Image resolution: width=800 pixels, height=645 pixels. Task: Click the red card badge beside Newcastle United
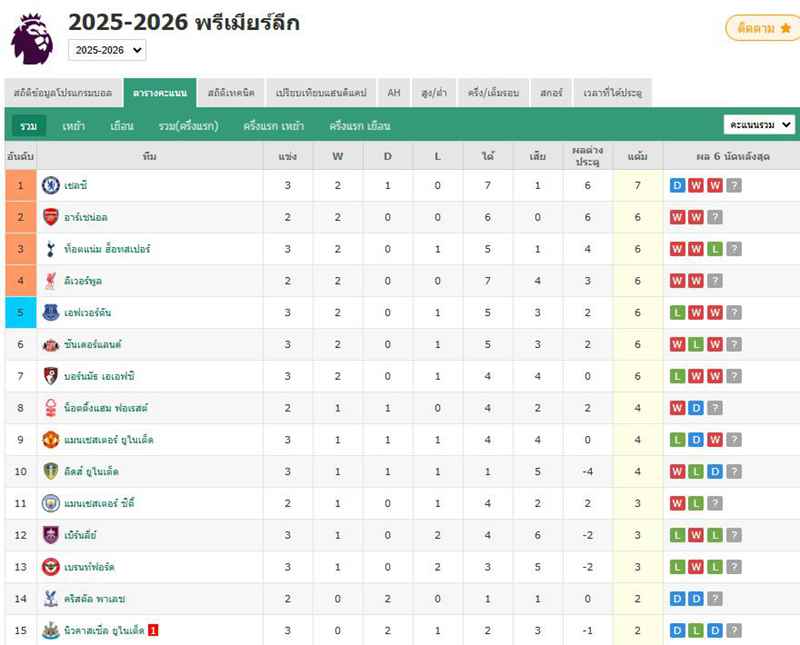click(153, 630)
